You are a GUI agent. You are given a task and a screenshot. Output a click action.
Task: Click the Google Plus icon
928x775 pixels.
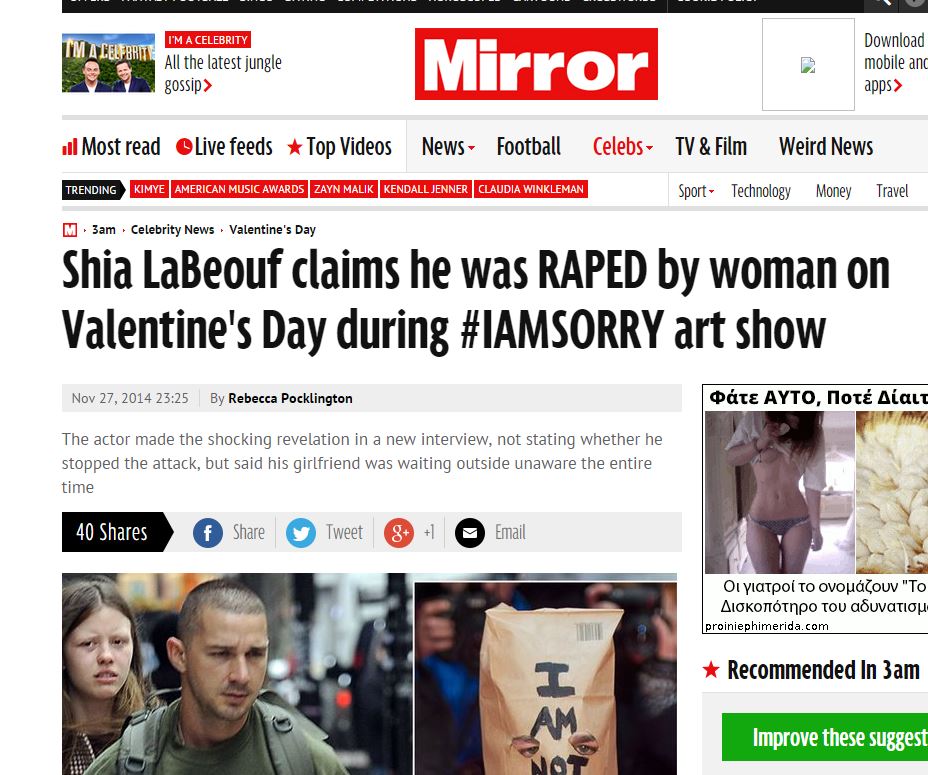click(399, 533)
